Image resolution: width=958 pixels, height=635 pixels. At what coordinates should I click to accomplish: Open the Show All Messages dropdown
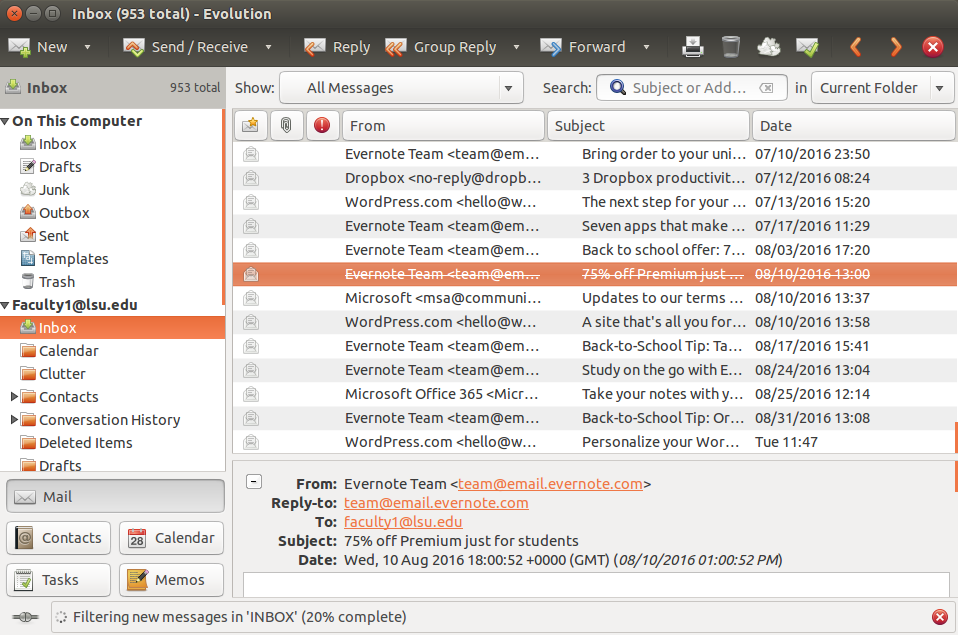pyautogui.click(x=401, y=88)
